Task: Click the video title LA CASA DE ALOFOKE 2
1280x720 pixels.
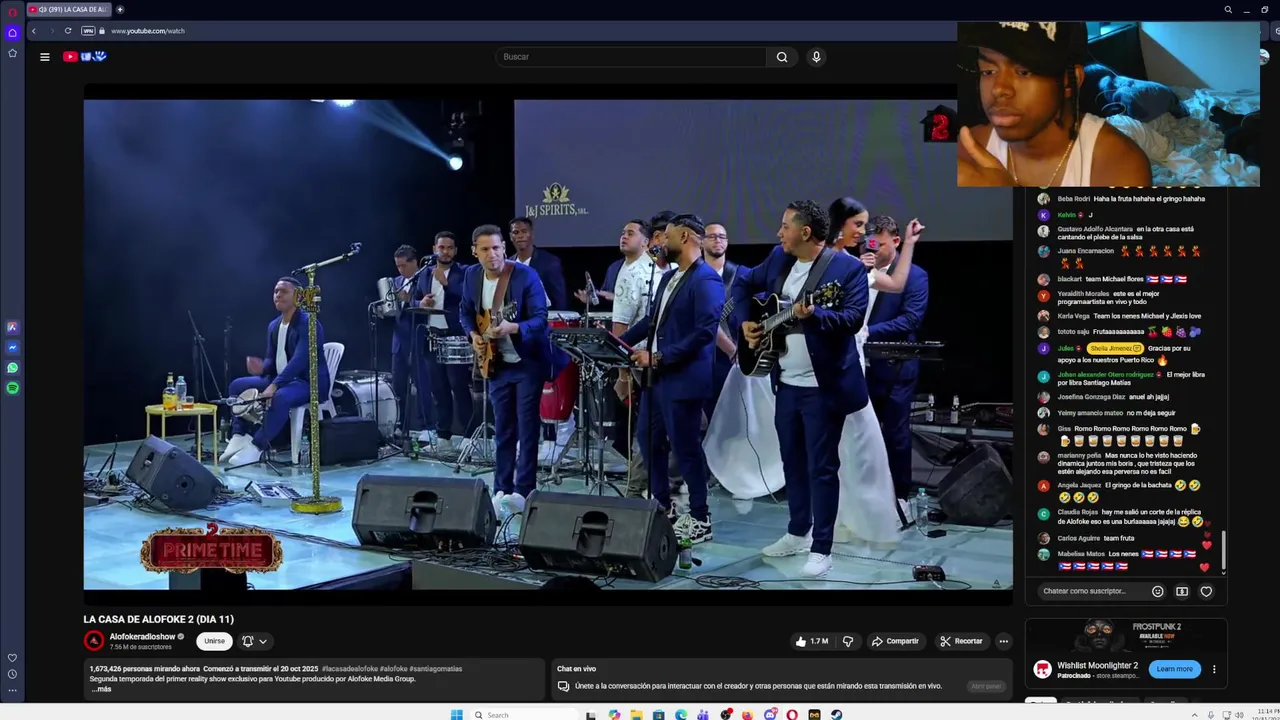Action: [x=159, y=620]
